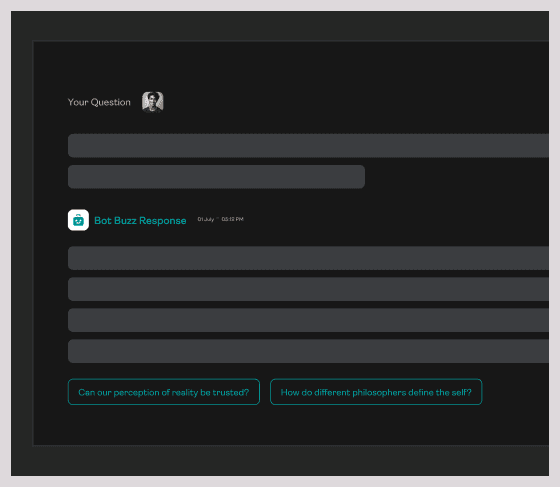
Task: Click the Bot Buzz robot icon
Action: [78, 220]
